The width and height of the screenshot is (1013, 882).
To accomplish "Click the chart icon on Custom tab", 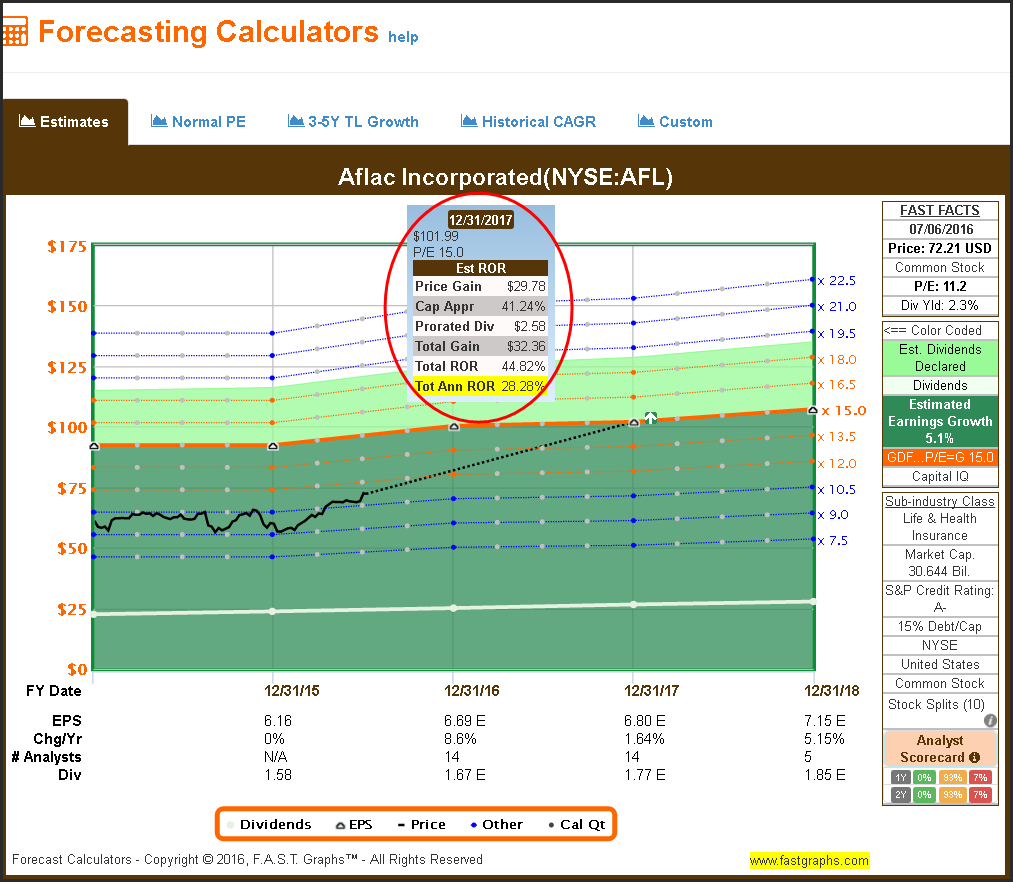I will click(645, 121).
